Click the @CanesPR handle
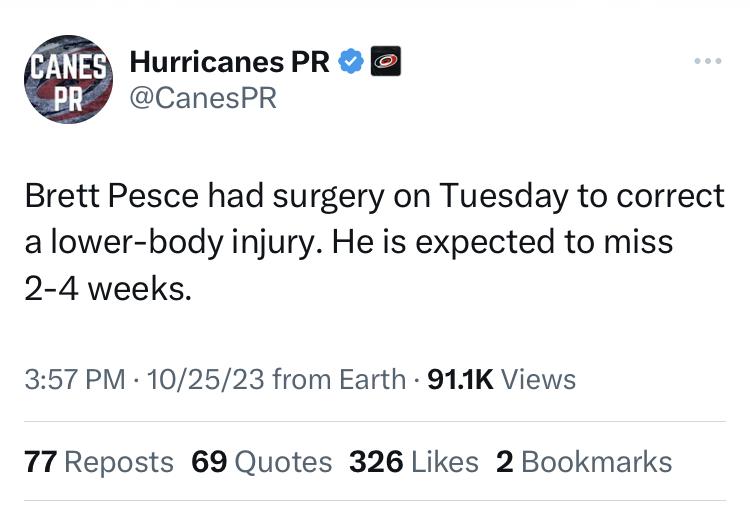 pyautogui.click(x=203, y=98)
